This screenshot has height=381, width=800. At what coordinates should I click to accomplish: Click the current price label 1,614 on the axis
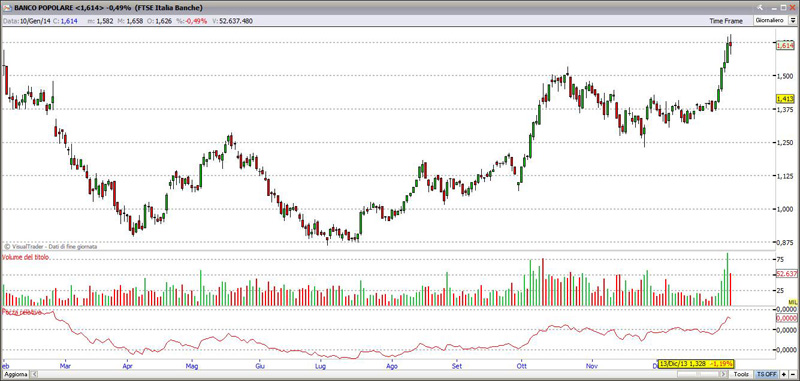click(785, 45)
